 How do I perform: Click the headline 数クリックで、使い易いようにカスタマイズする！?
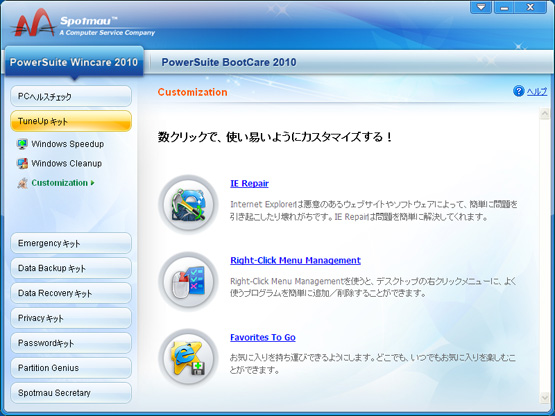275,137
